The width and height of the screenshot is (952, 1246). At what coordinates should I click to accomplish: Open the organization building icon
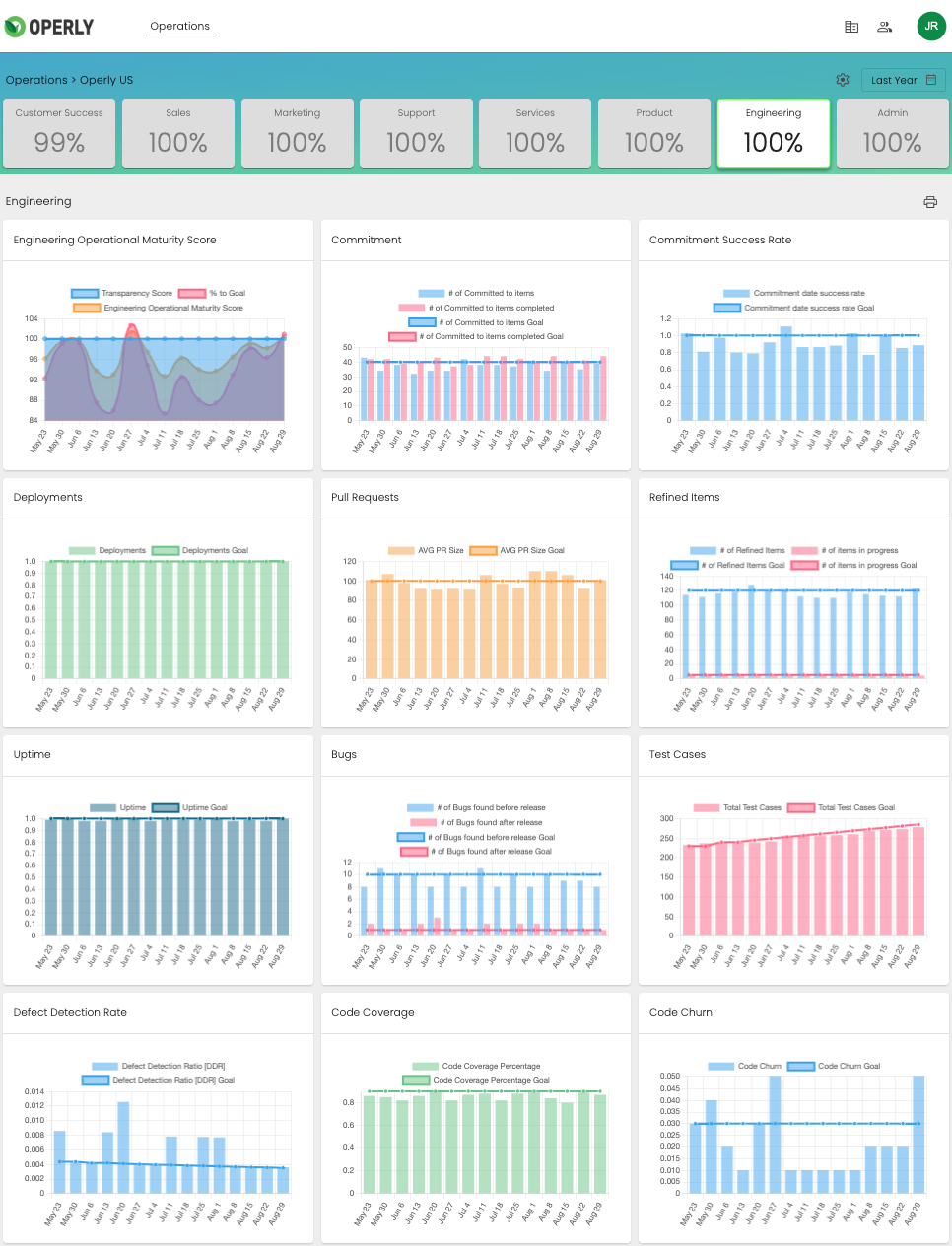851,27
